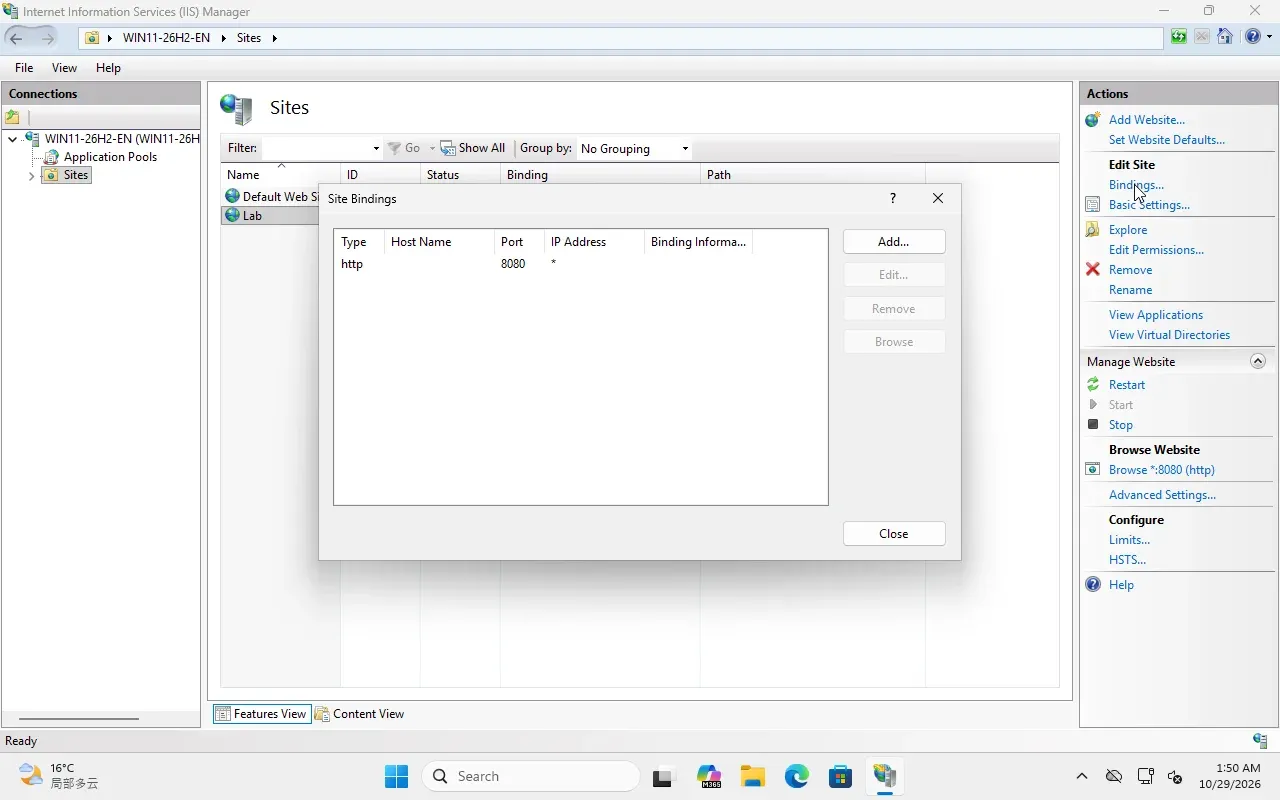
Task: Click the black Stop square icon
Action: point(1093,425)
